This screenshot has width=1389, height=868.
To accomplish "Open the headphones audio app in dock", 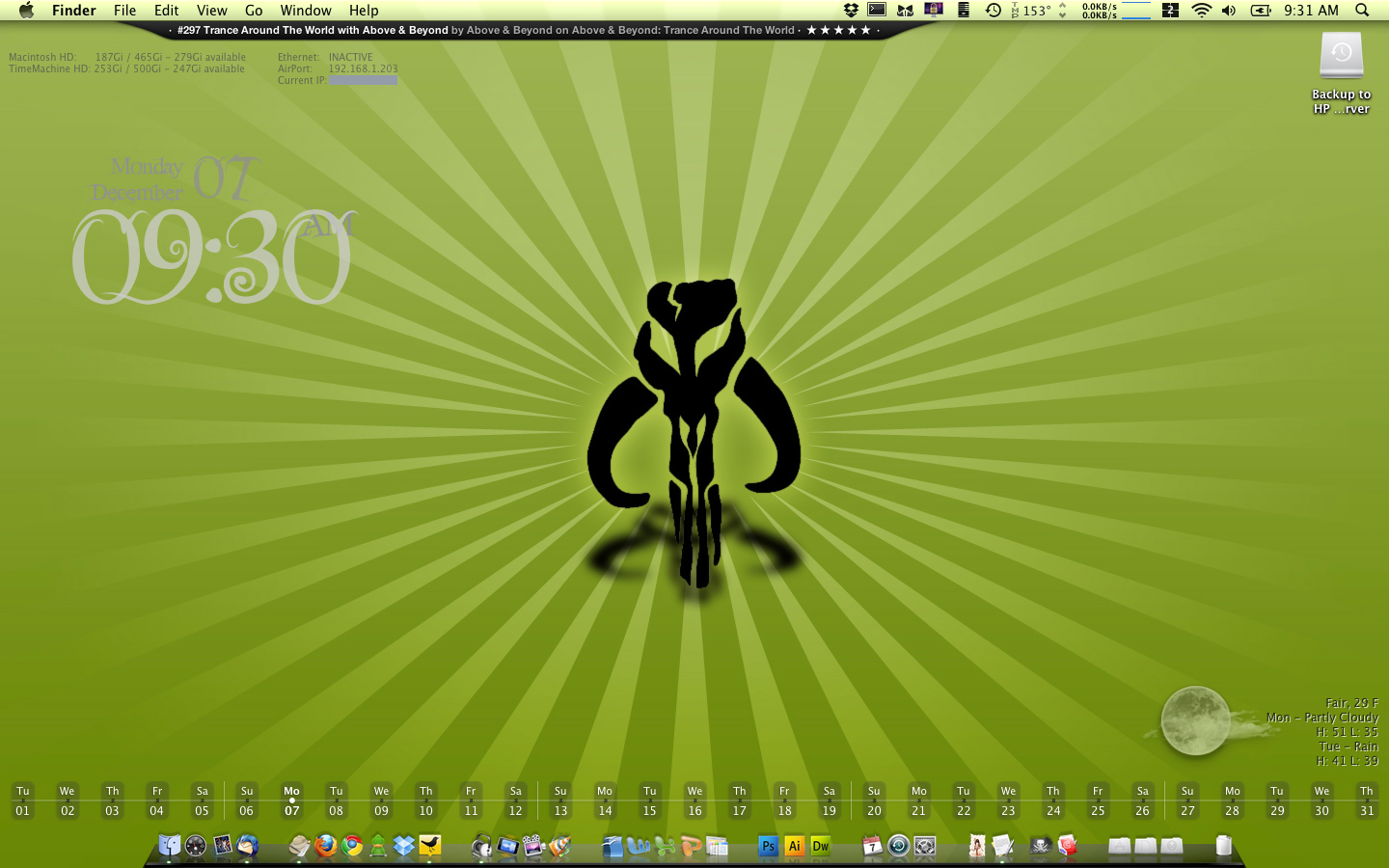I will click(x=482, y=846).
